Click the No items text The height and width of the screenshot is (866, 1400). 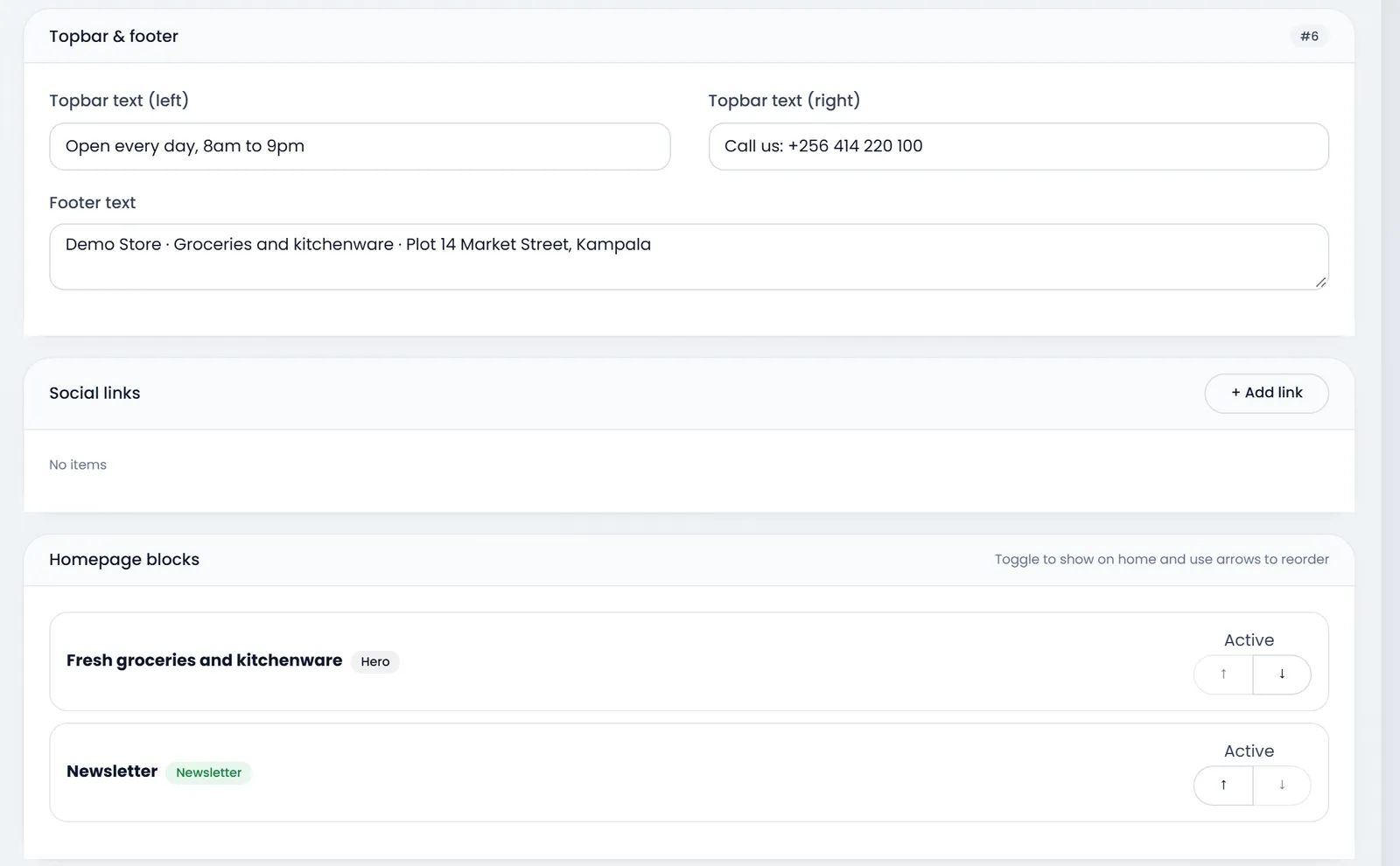(x=78, y=464)
